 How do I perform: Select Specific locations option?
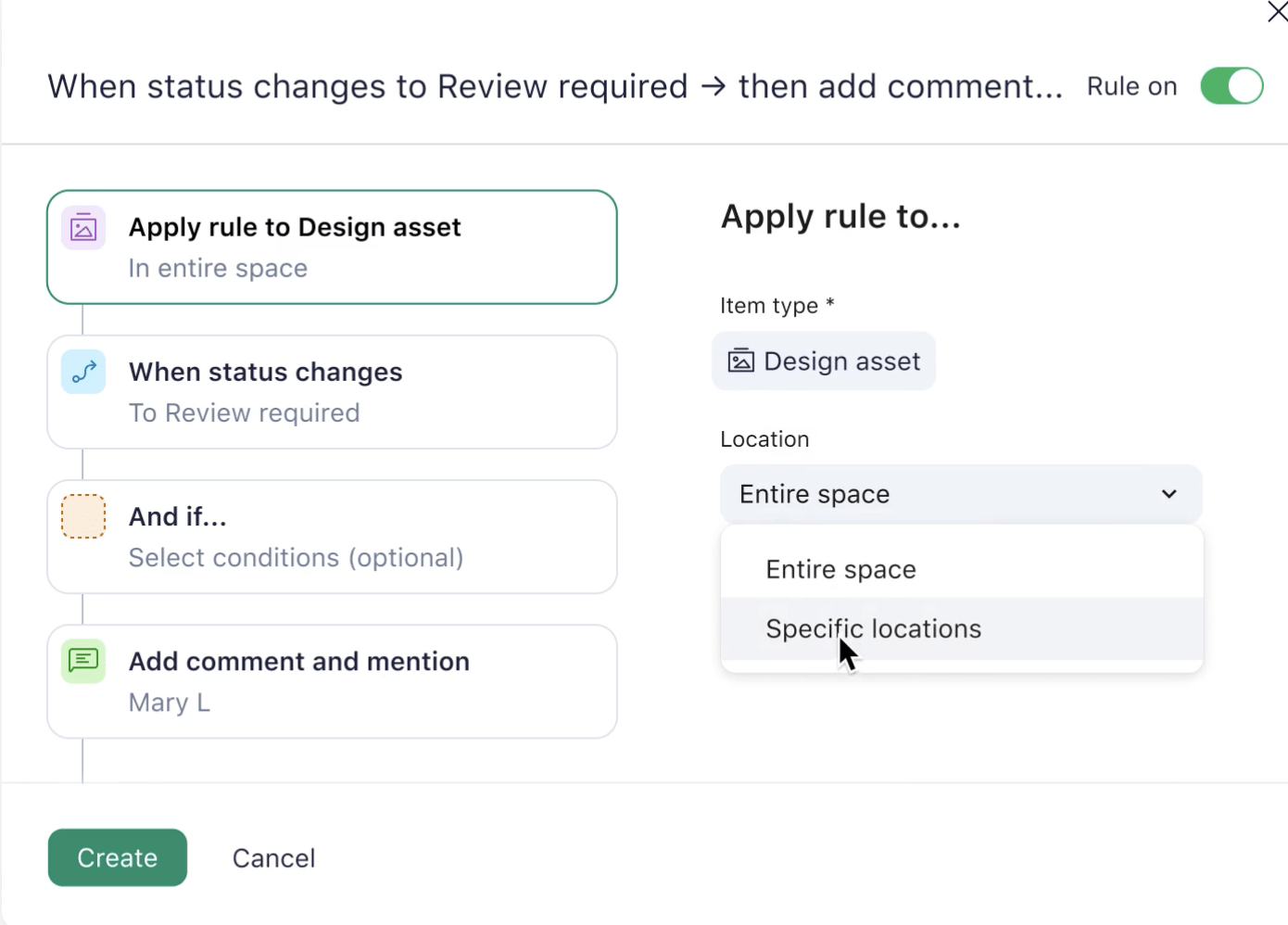pyautogui.click(x=873, y=629)
